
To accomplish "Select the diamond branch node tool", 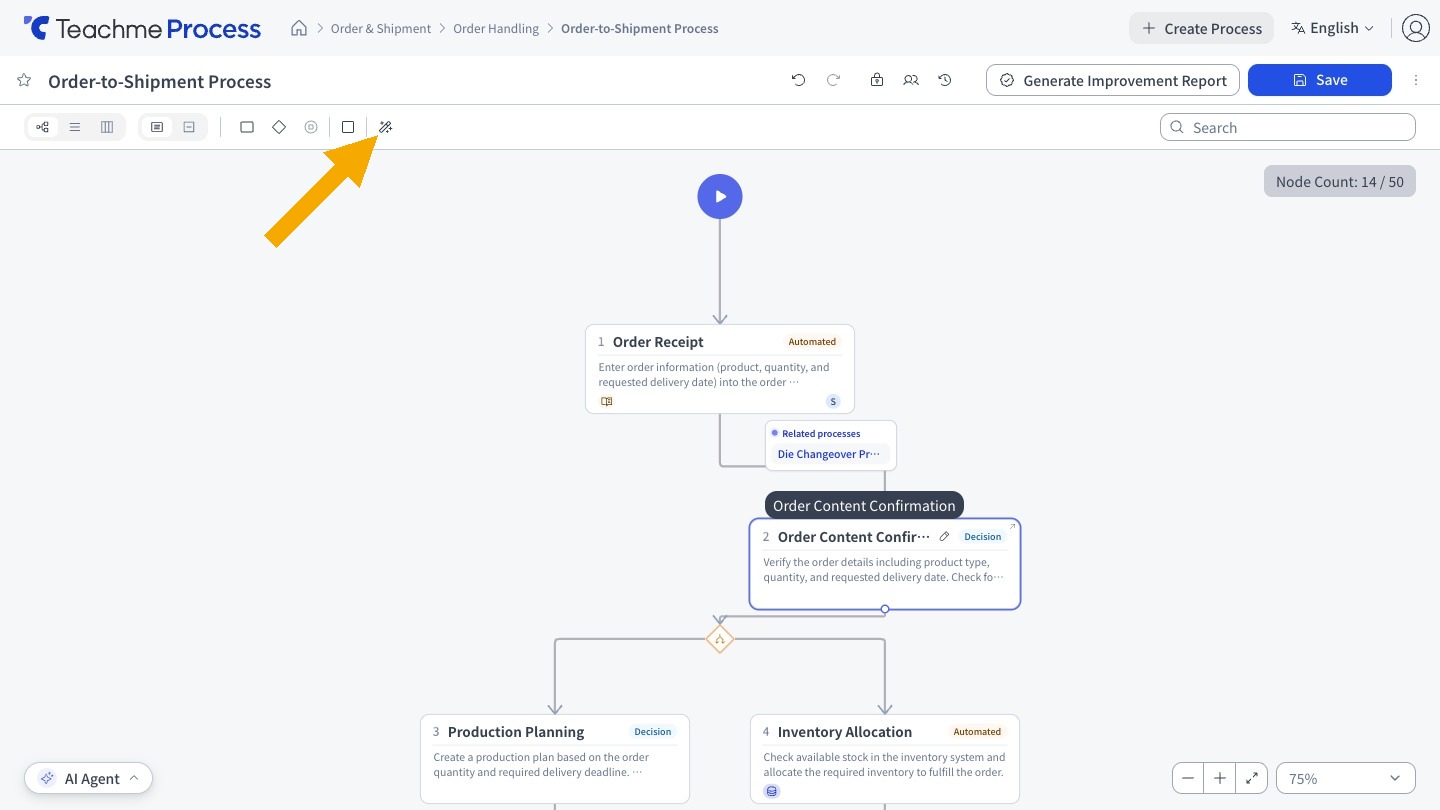I will click(x=279, y=127).
